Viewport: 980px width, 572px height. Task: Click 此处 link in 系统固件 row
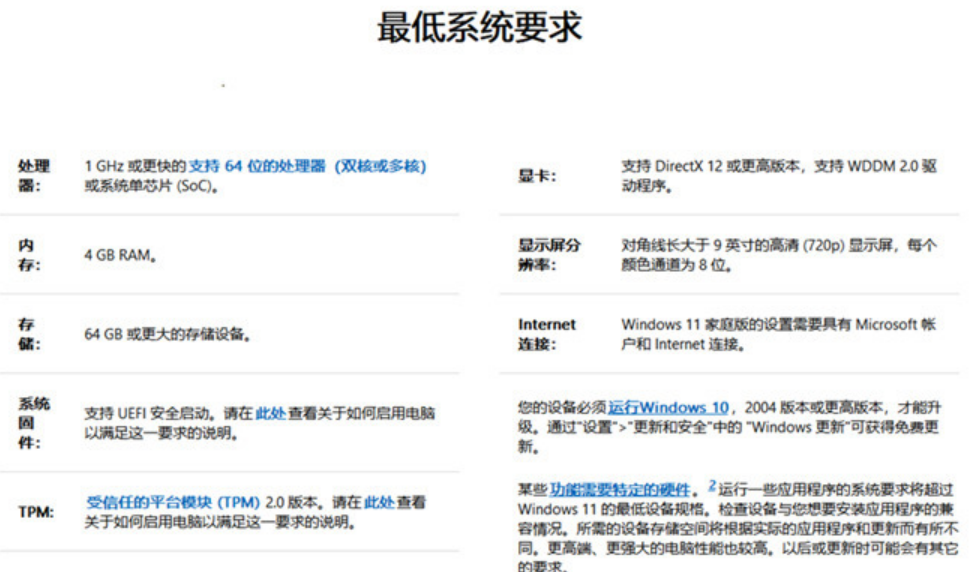pyautogui.click(x=271, y=412)
